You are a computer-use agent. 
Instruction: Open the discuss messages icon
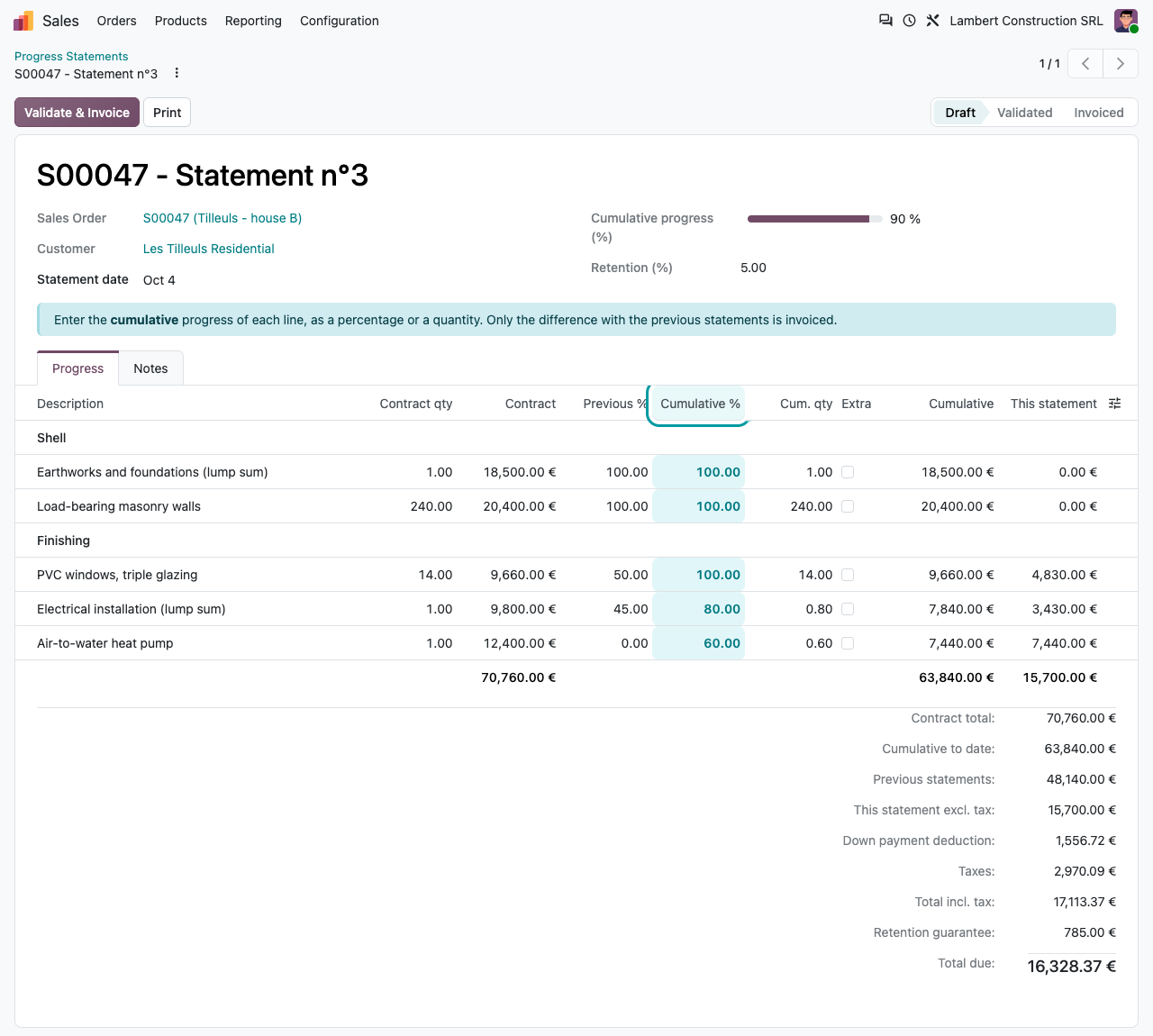click(x=885, y=21)
